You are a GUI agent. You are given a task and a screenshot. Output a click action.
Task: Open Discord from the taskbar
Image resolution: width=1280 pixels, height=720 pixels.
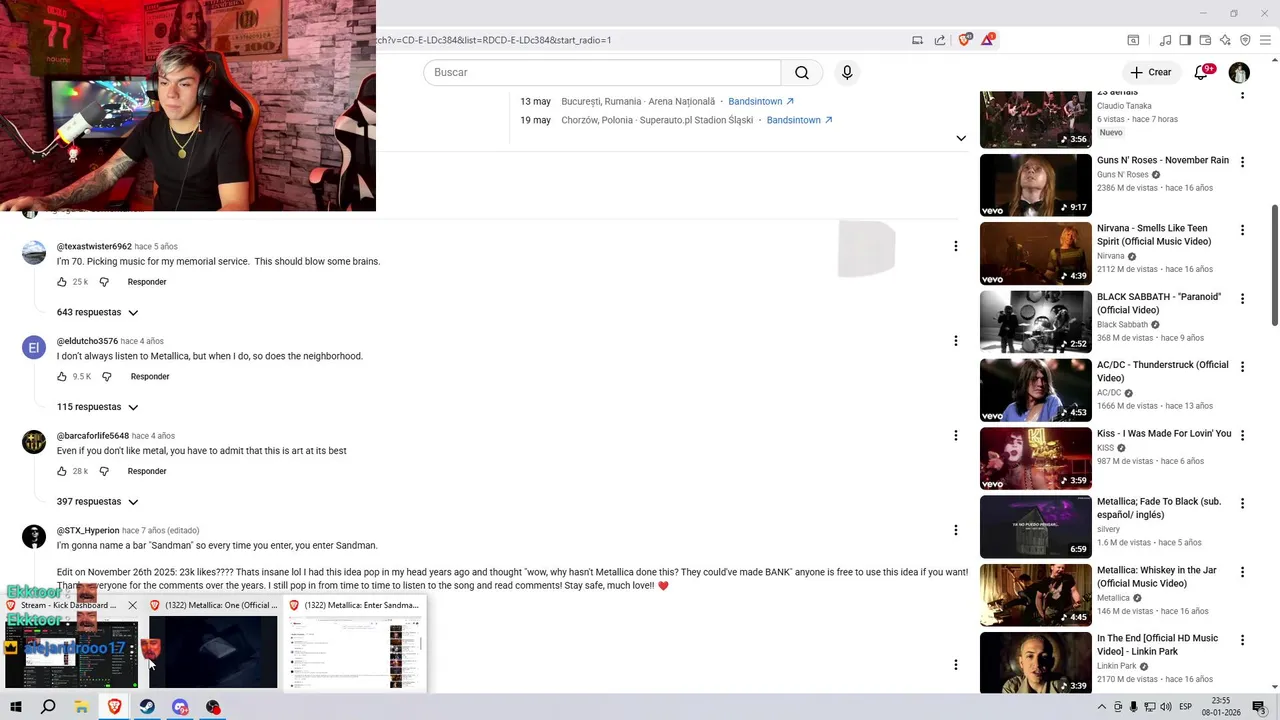(x=180, y=707)
